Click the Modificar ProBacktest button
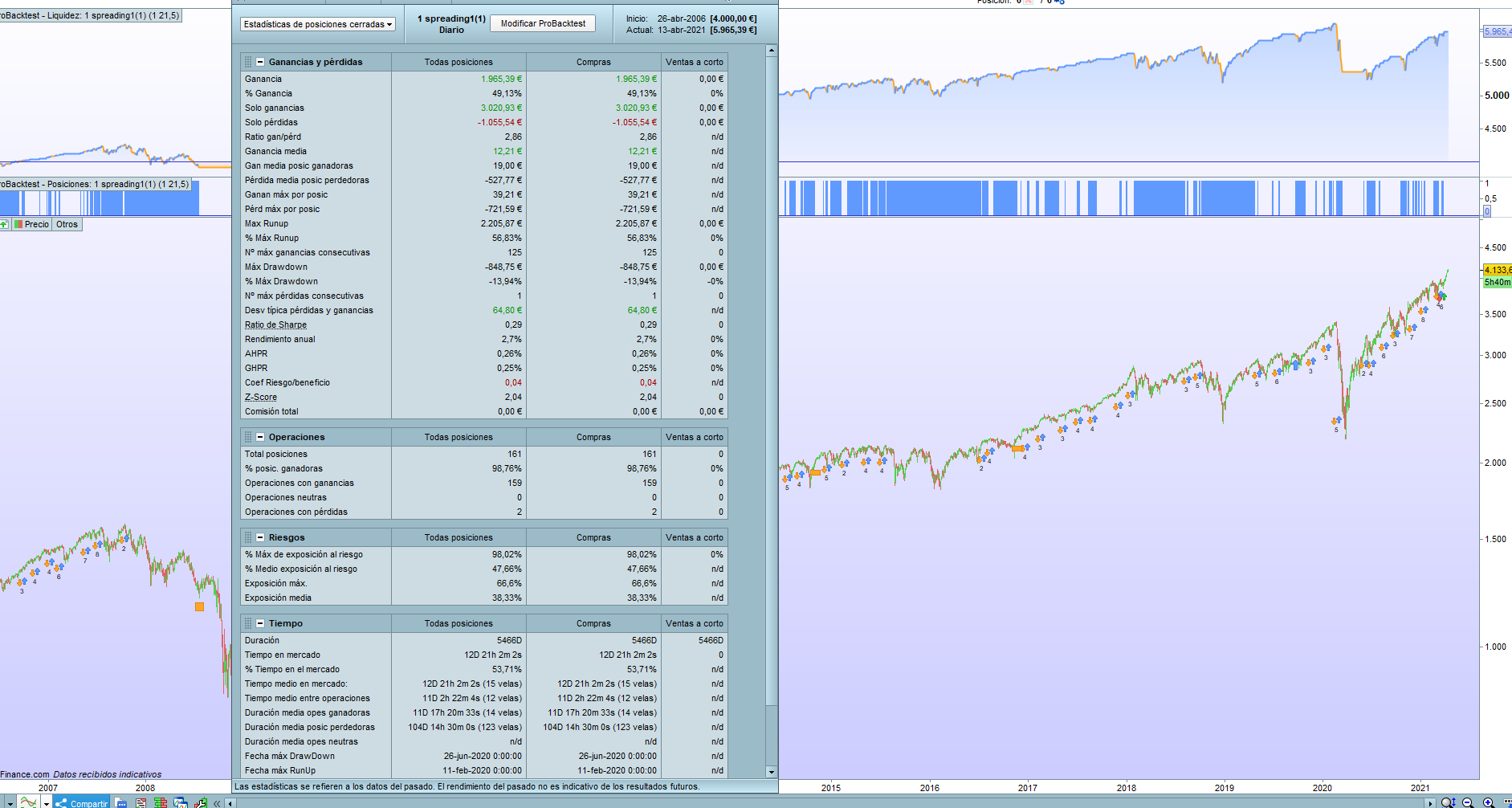The image size is (1512, 808). (543, 23)
